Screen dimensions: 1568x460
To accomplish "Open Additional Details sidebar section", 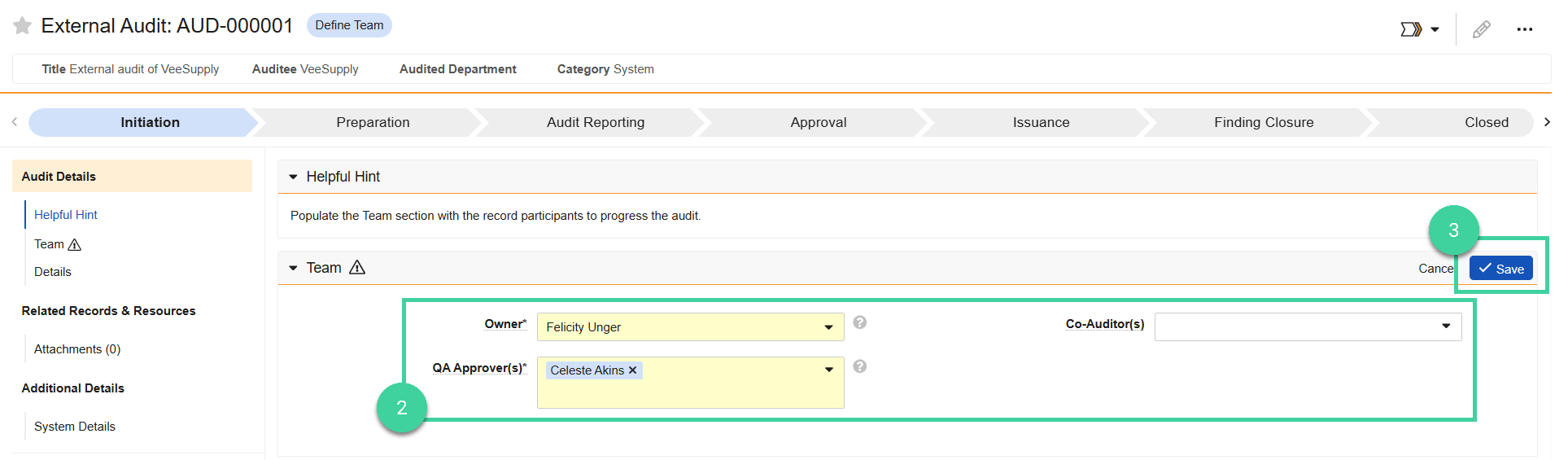I will 72,388.
